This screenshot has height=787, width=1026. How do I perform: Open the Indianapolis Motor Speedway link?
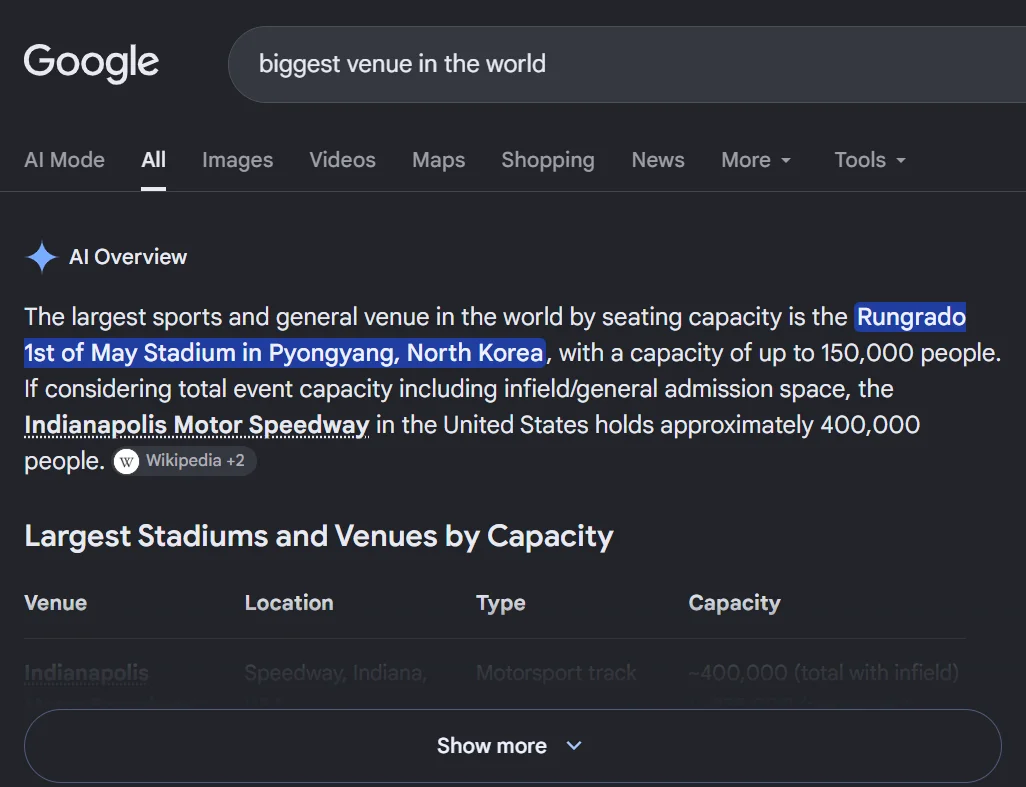197,425
